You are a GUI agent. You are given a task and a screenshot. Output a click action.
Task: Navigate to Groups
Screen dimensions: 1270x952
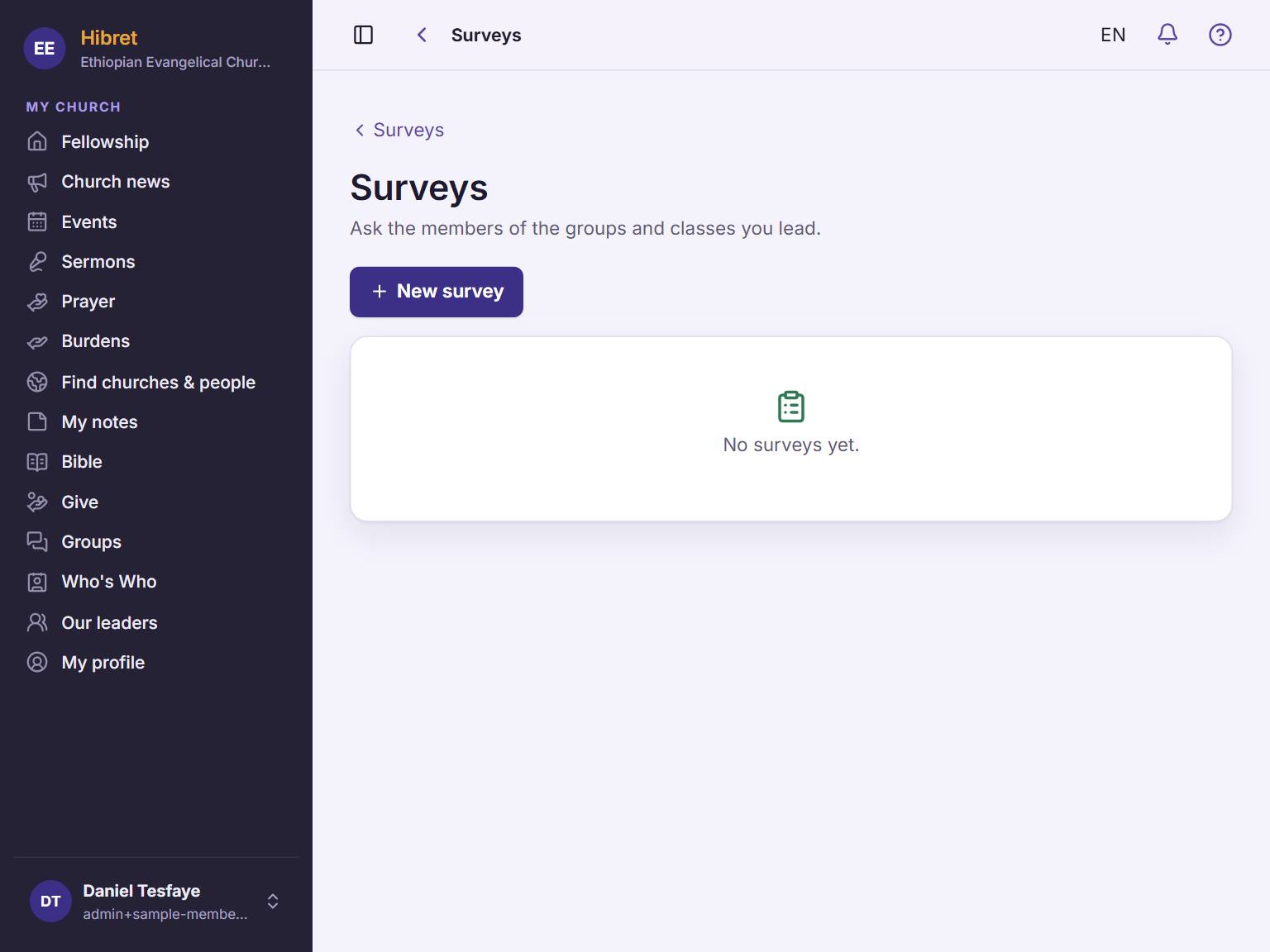[156, 541]
